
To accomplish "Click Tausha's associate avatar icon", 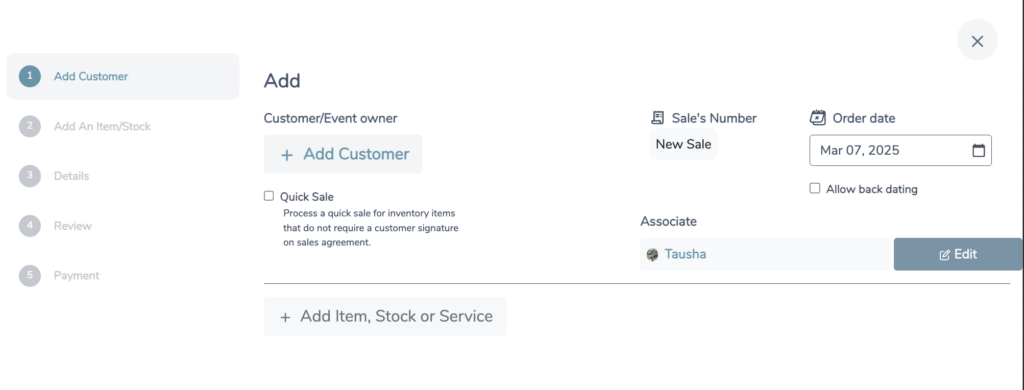I will click(652, 255).
